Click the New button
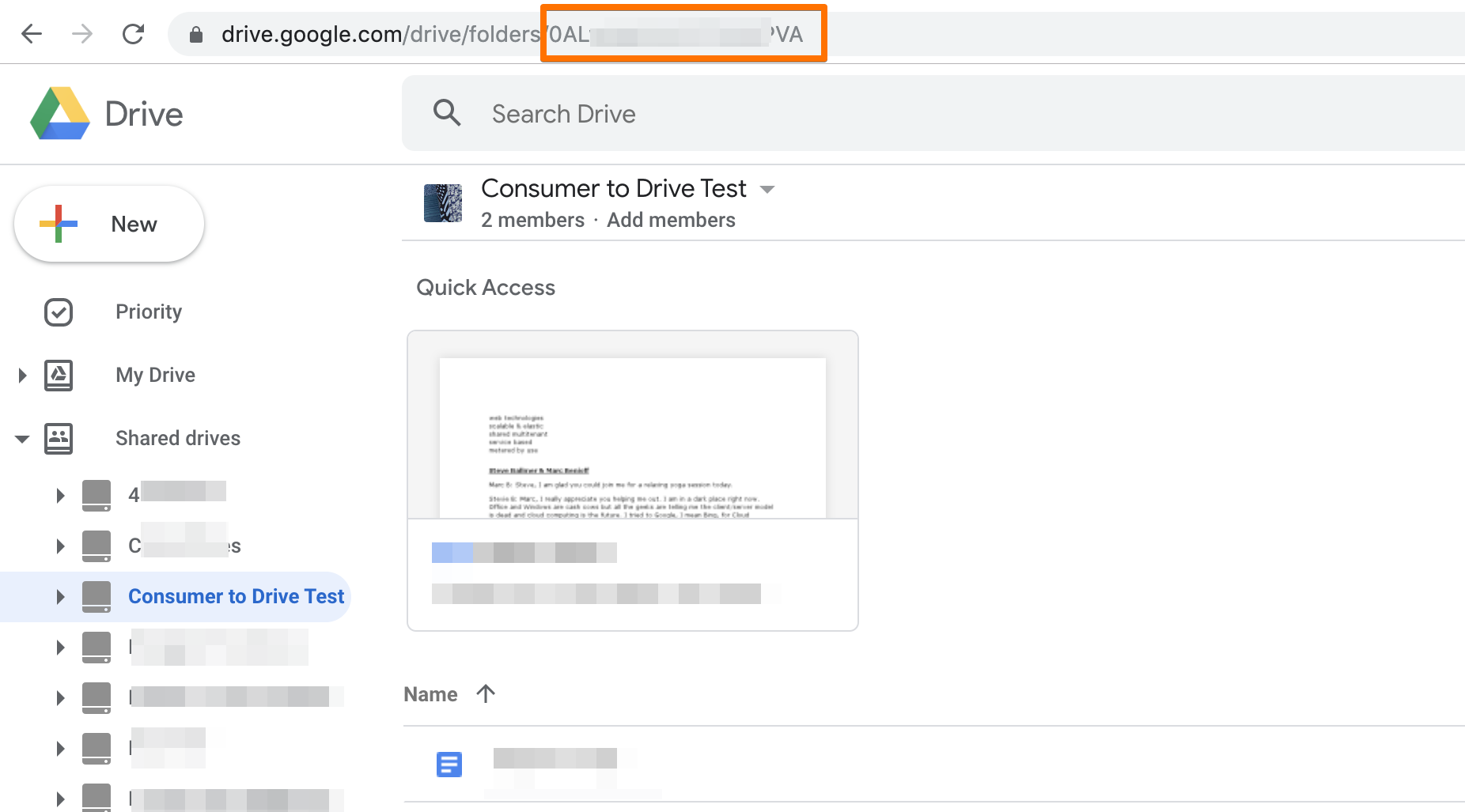1465x812 pixels. coord(109,224)
